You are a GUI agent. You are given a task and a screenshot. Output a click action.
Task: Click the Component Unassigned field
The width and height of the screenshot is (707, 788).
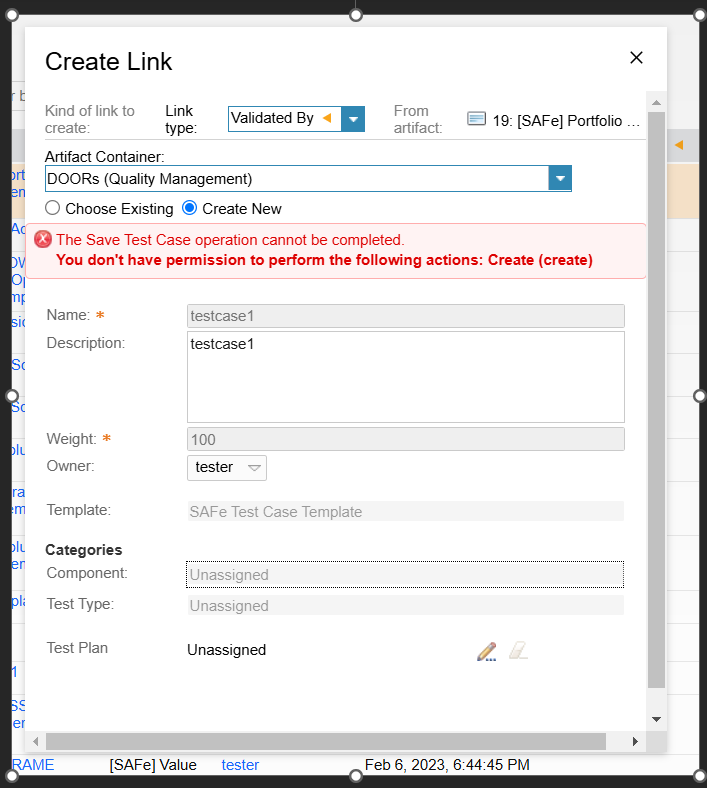pos(405,575)
